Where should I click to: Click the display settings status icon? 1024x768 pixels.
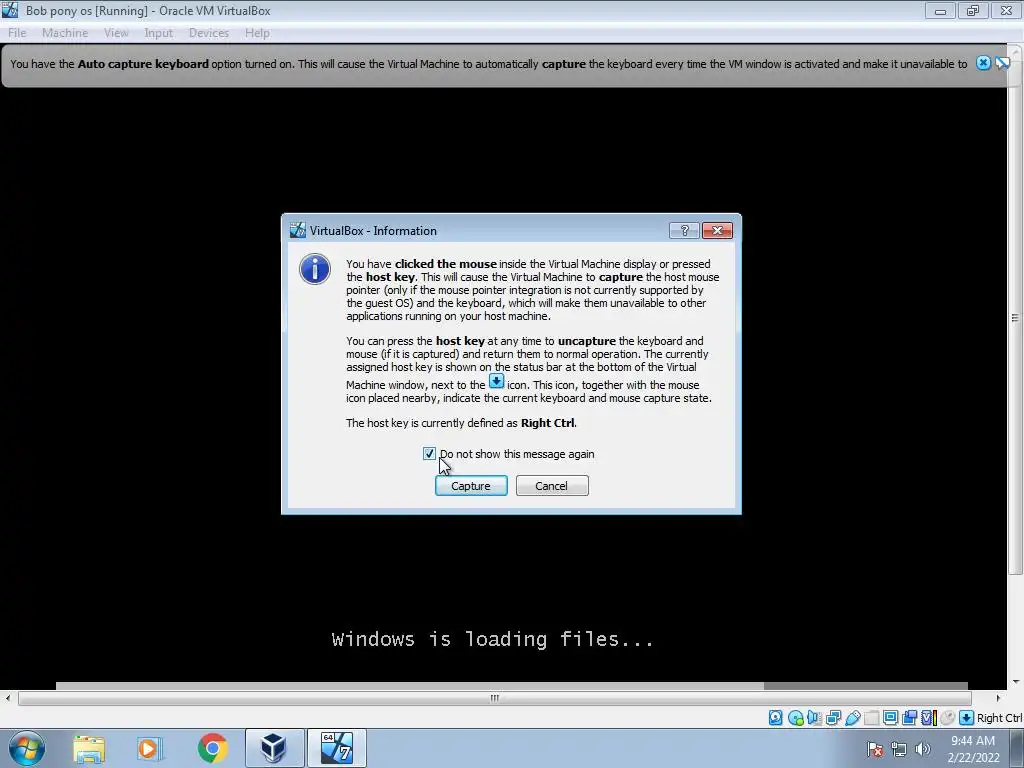890,718
